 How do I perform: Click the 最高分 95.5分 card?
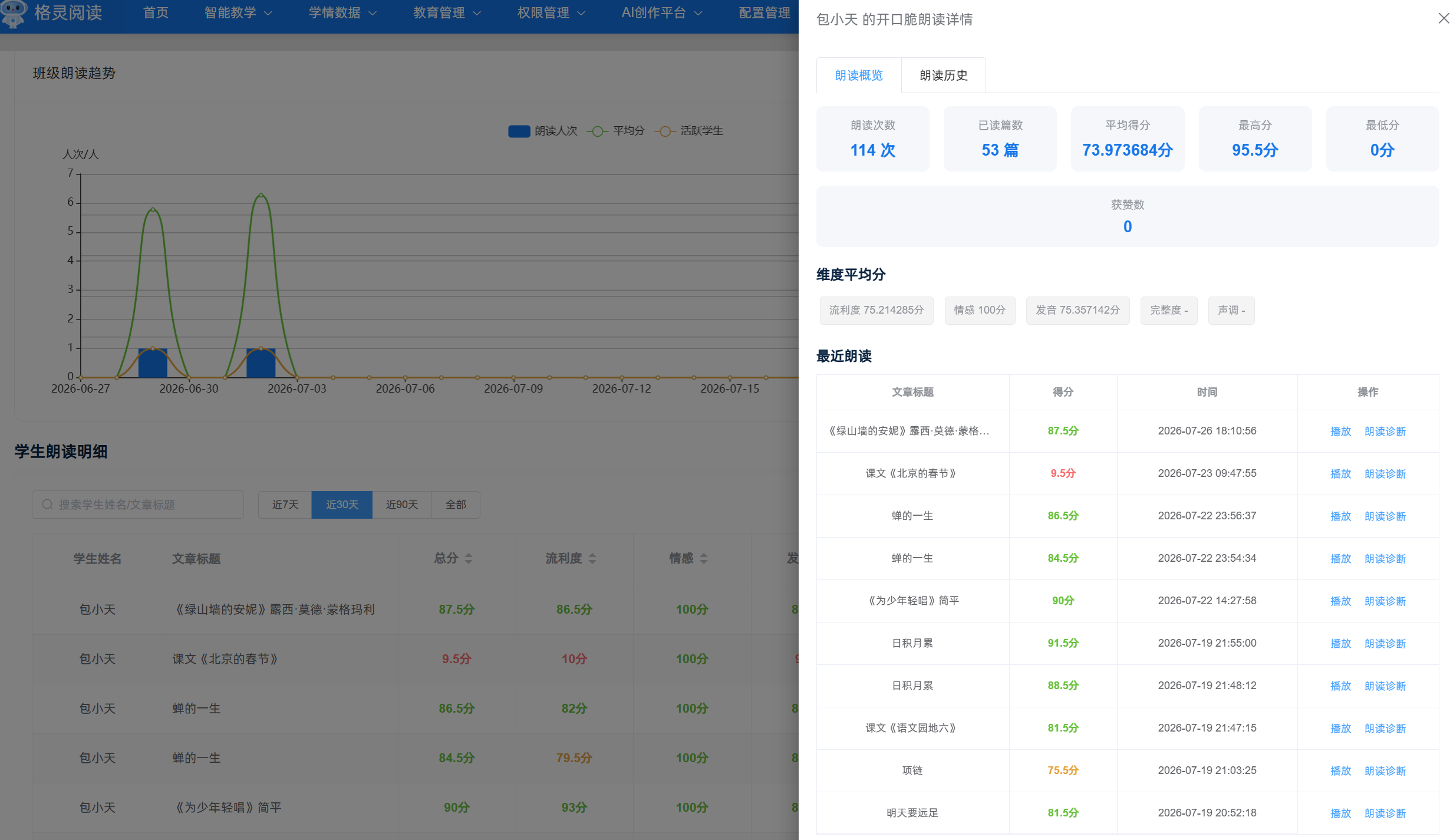pos(1255,139)
